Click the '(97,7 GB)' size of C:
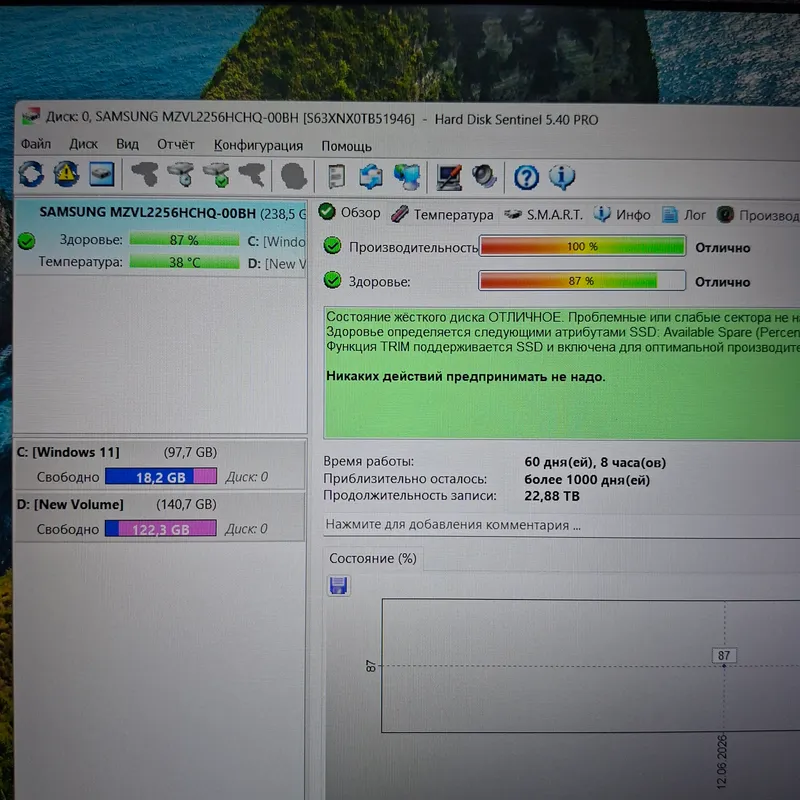The height and width of the screenshot is (800, 800). 190,452
